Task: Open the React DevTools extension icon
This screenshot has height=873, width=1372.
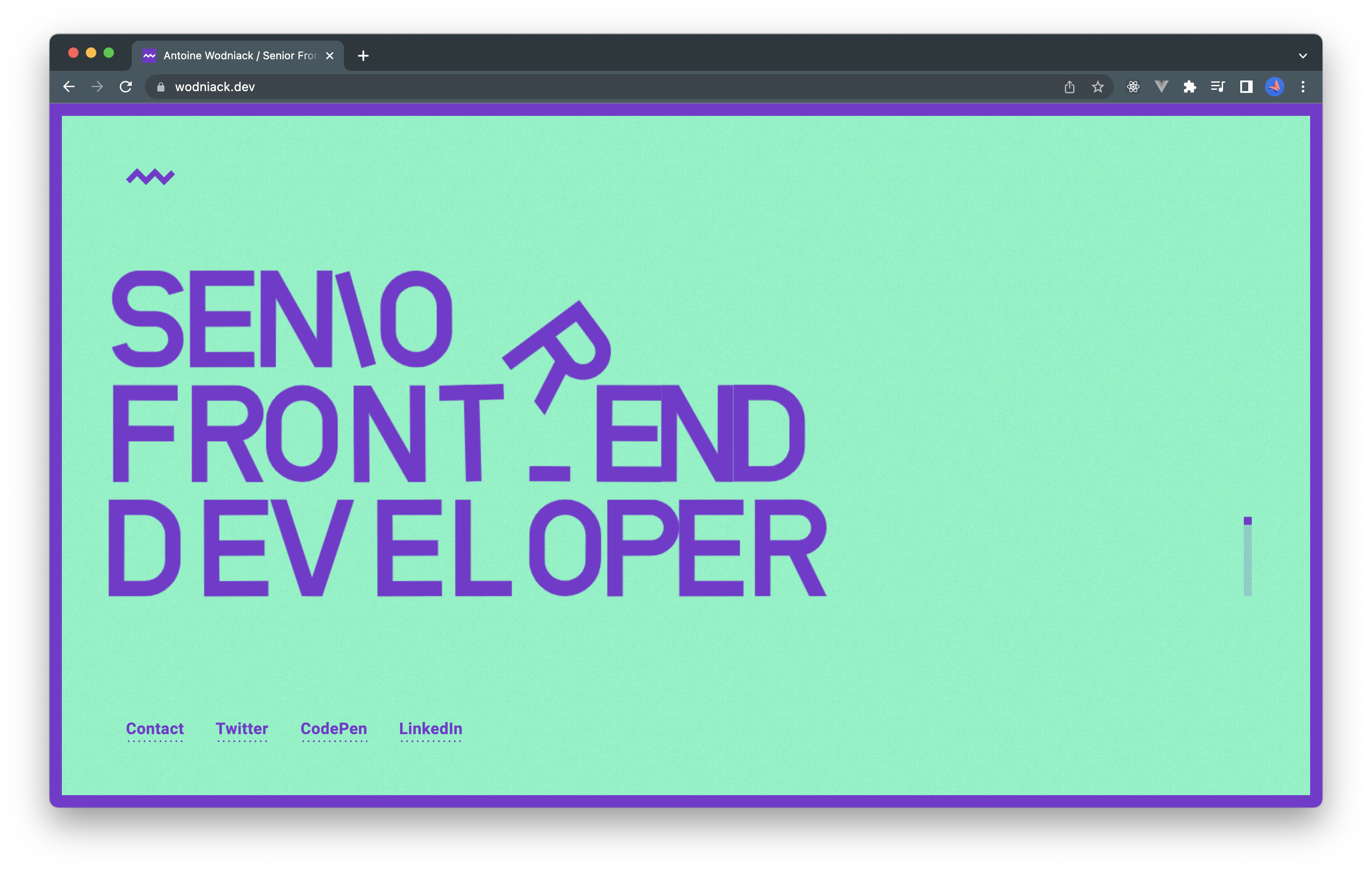Action: tap(1133, 87)
